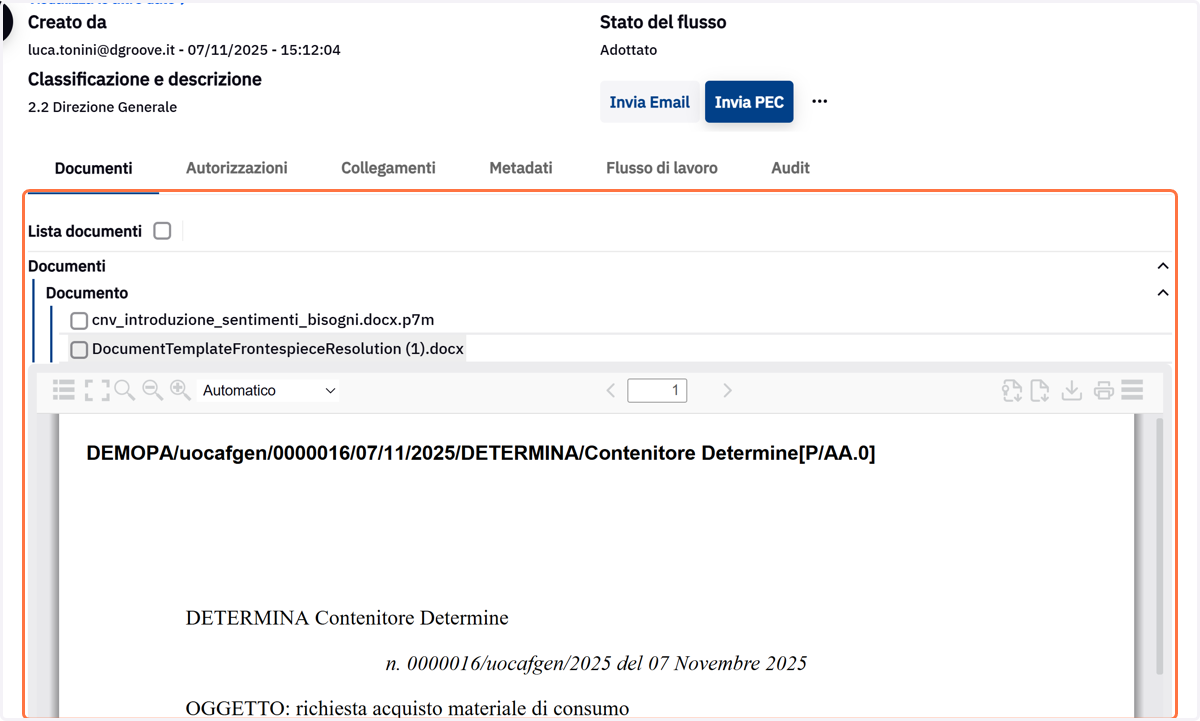Download the previewed document
The height and width of the screenshot is (721, 1200).
point(1072,391)
